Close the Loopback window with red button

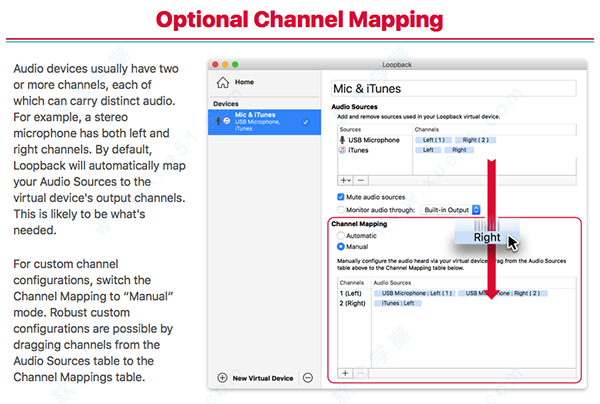215,64
